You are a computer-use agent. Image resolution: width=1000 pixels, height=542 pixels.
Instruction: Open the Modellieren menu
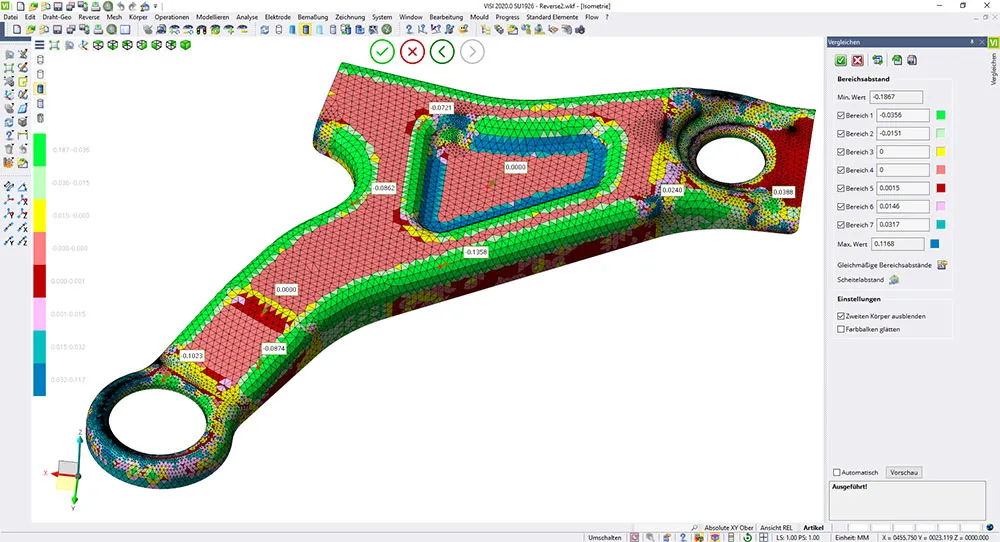(x=211, y=17)
